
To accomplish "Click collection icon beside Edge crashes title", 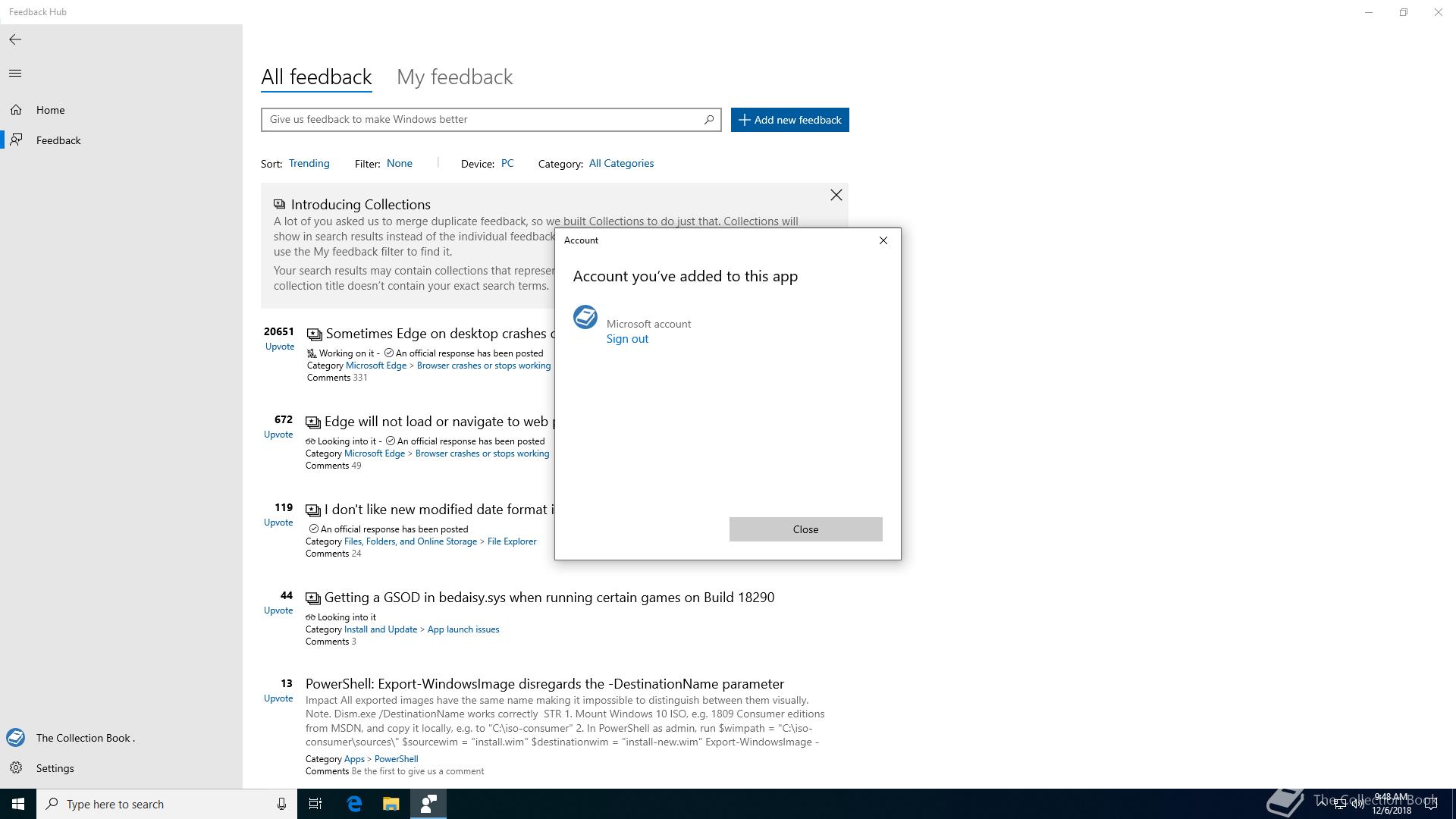I will pos(315,334).
